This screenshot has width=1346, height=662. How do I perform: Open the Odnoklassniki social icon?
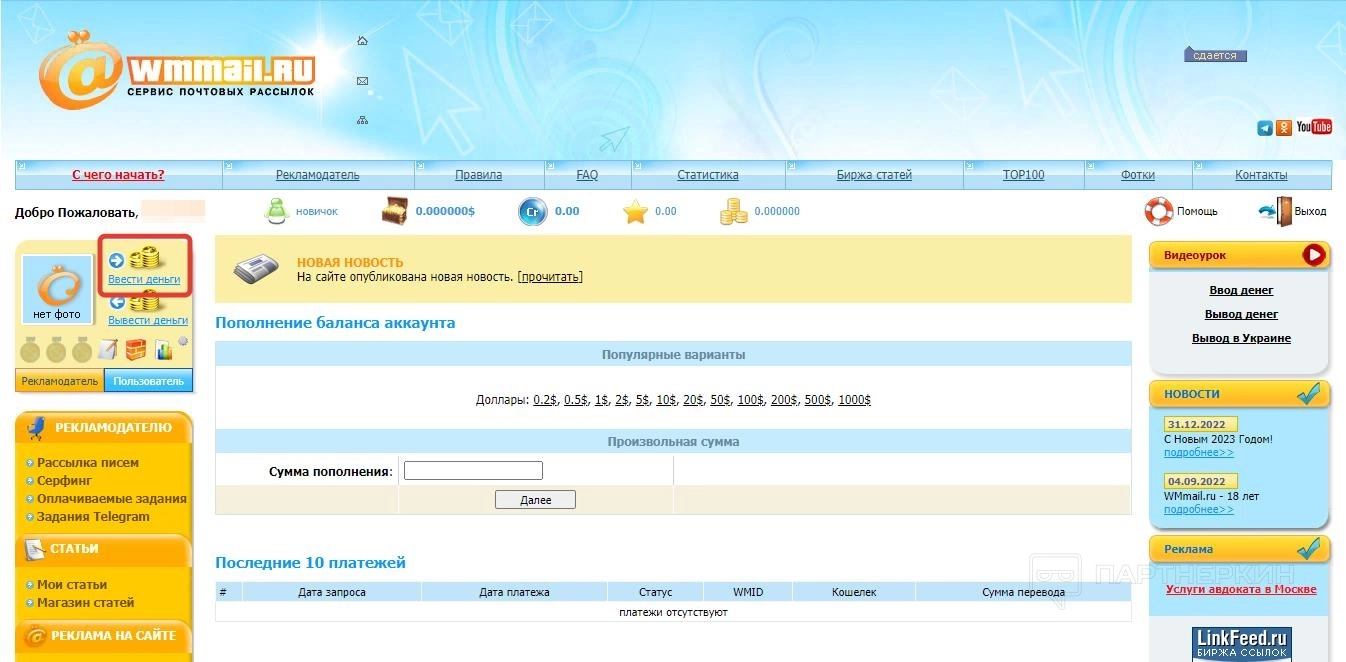click(1283, 128)
